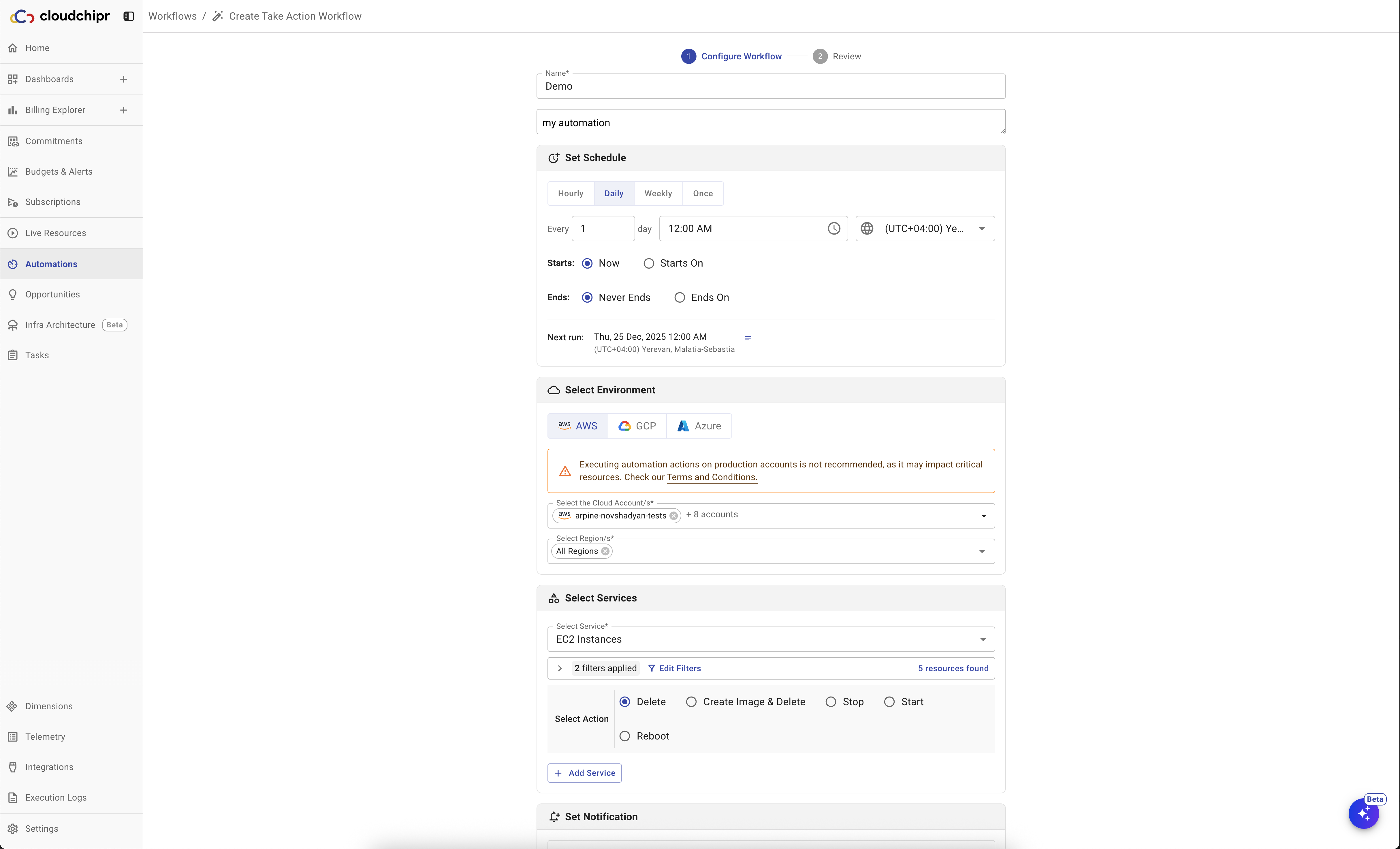Click the plus icon next to Dashboards
1400x849 pixels.
click(x=124, y=79)
